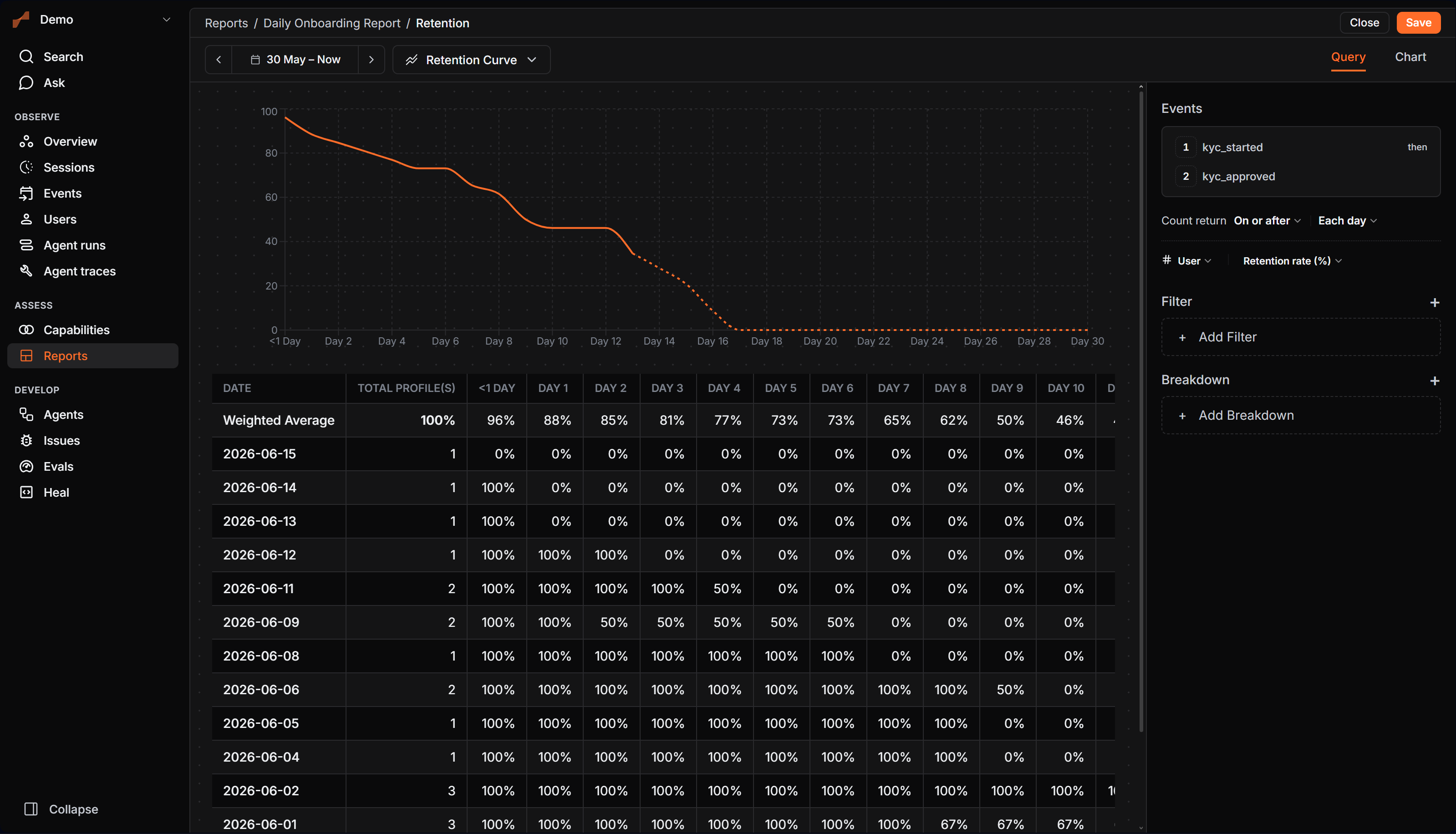Switch to the Query tab
The height and width of the screenshot is (834, 1456).
pos(1348,57)
